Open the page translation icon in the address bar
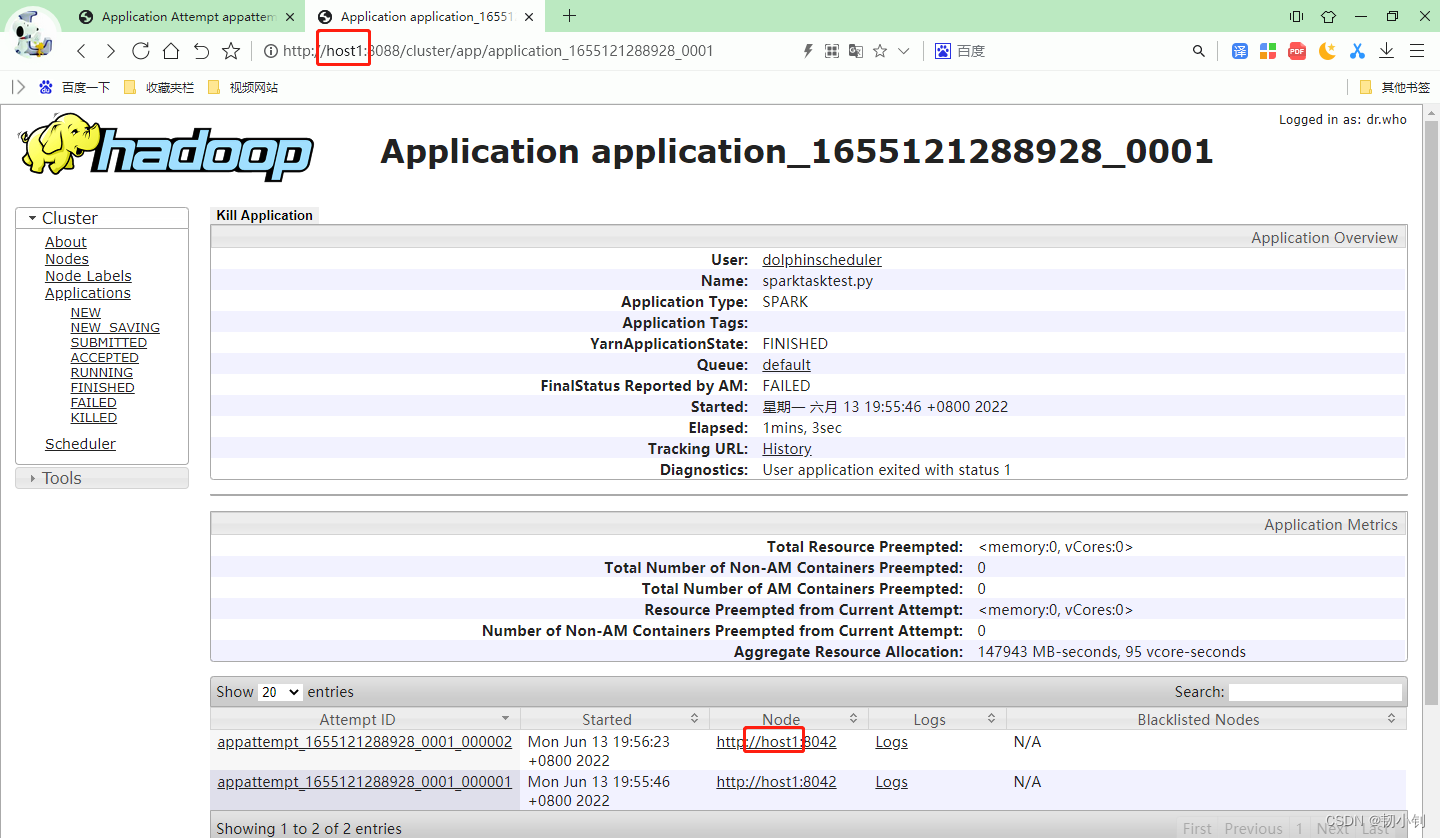 (x=857, y=50)
